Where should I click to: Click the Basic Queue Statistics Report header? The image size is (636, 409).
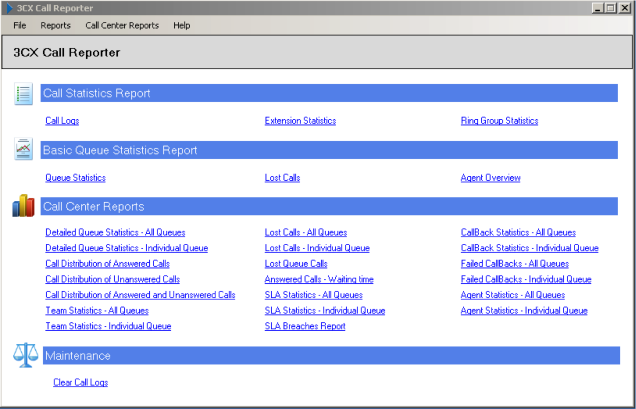[329, 150]
